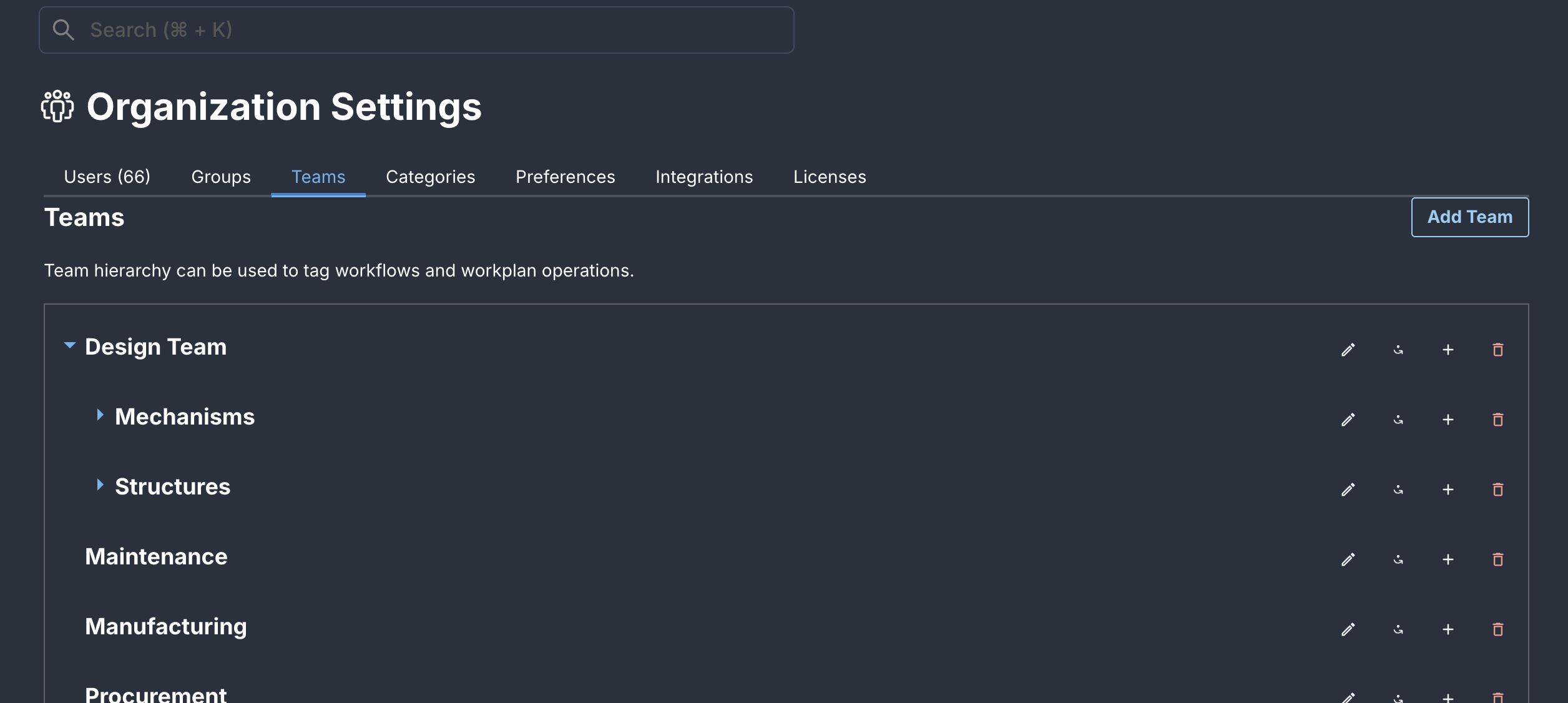Click the edit pencil for Structures

1348,489
